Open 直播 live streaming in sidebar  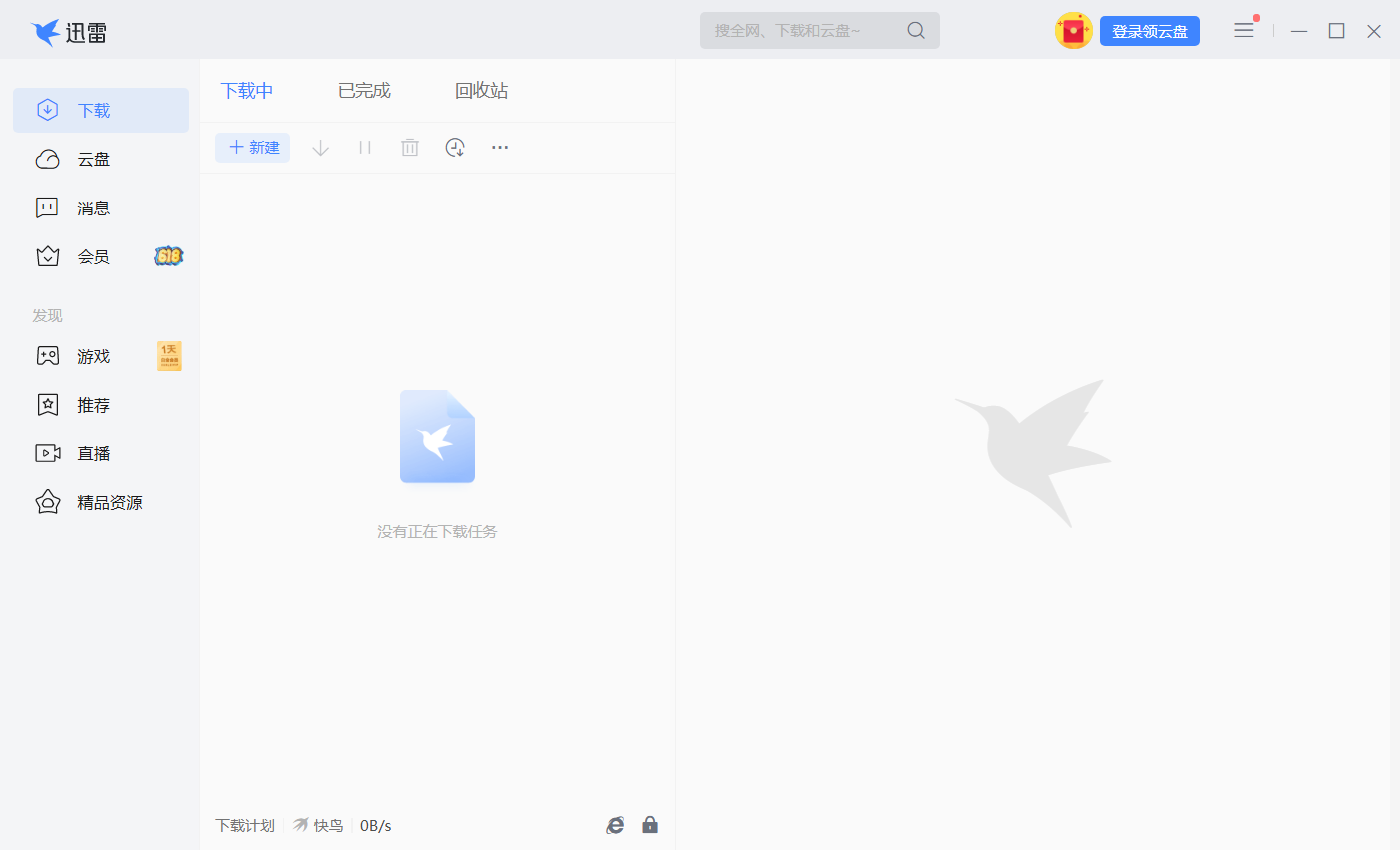(x=101, y=453)
